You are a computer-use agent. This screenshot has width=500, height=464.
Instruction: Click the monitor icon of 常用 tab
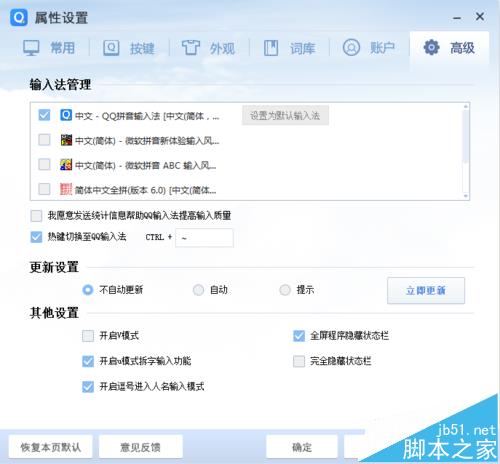[x=31, y=48]
